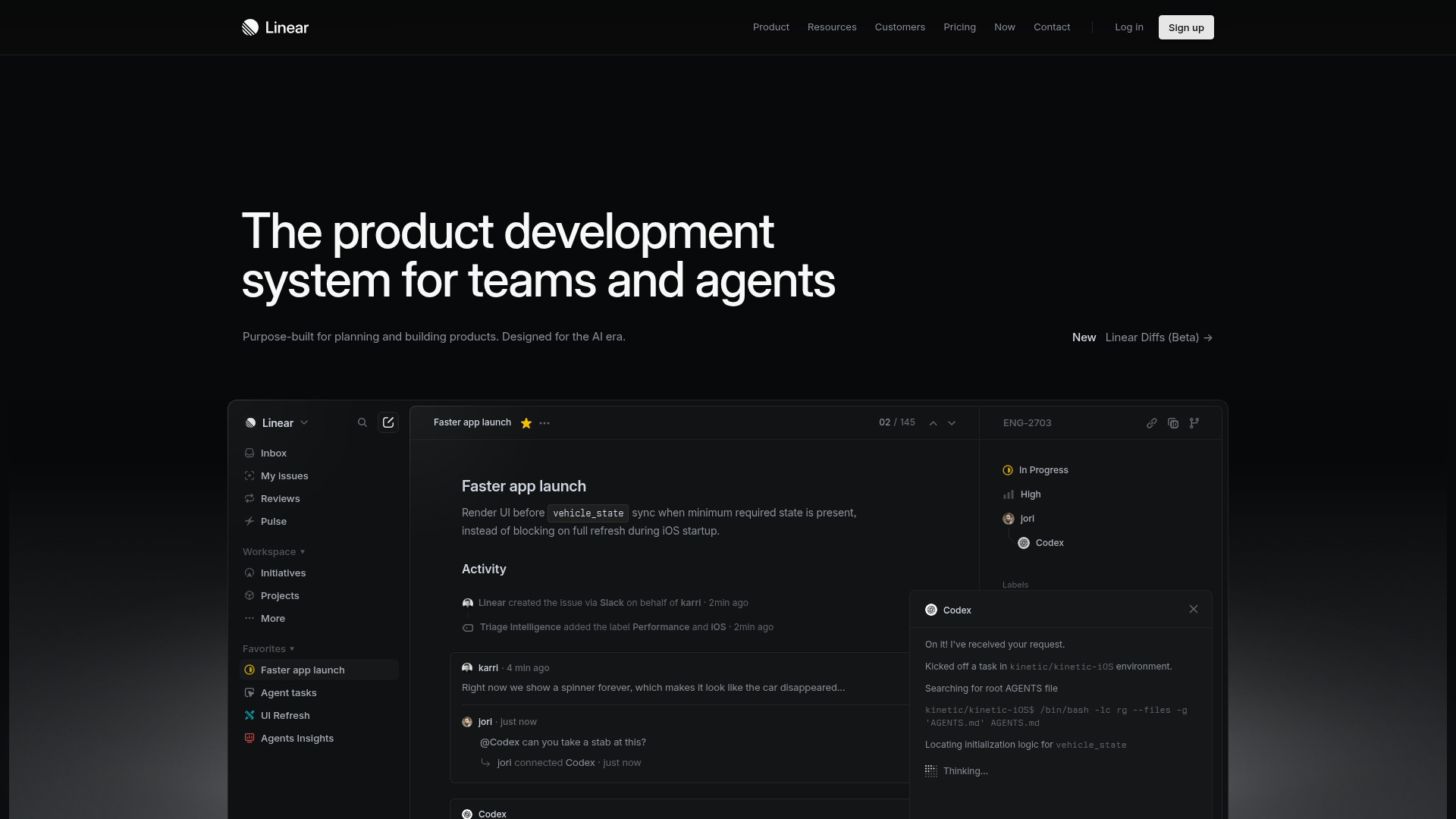Open the Product menu in navigation
The height and width of the screenshot is (819, 1456).
tap(770, 27)
